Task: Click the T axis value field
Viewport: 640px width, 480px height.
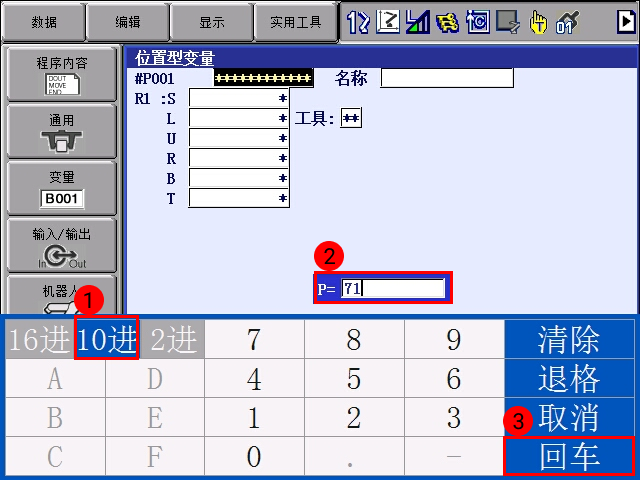Action: pos(239,198)
